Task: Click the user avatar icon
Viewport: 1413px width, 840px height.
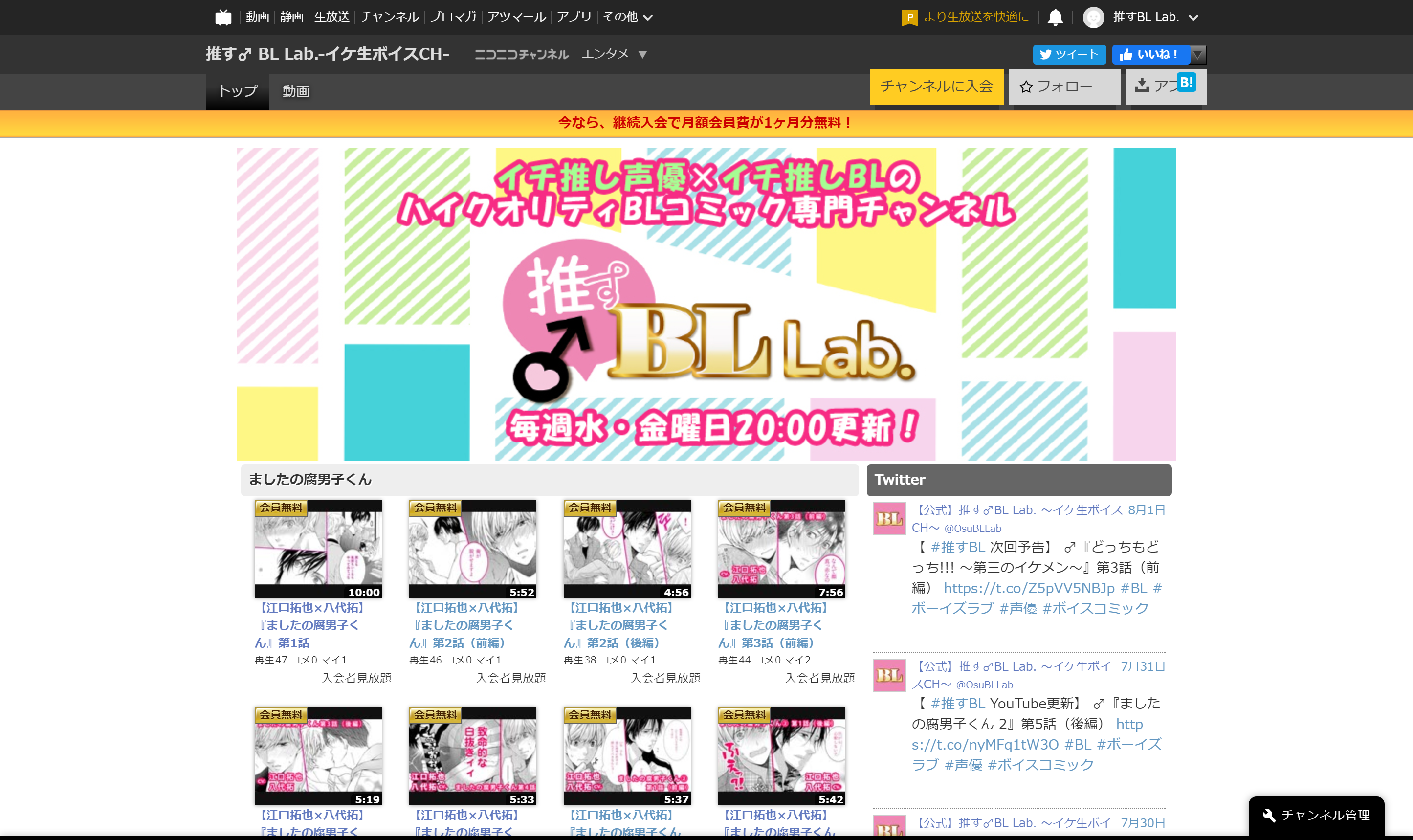Action: click(x=1093, y=18)
